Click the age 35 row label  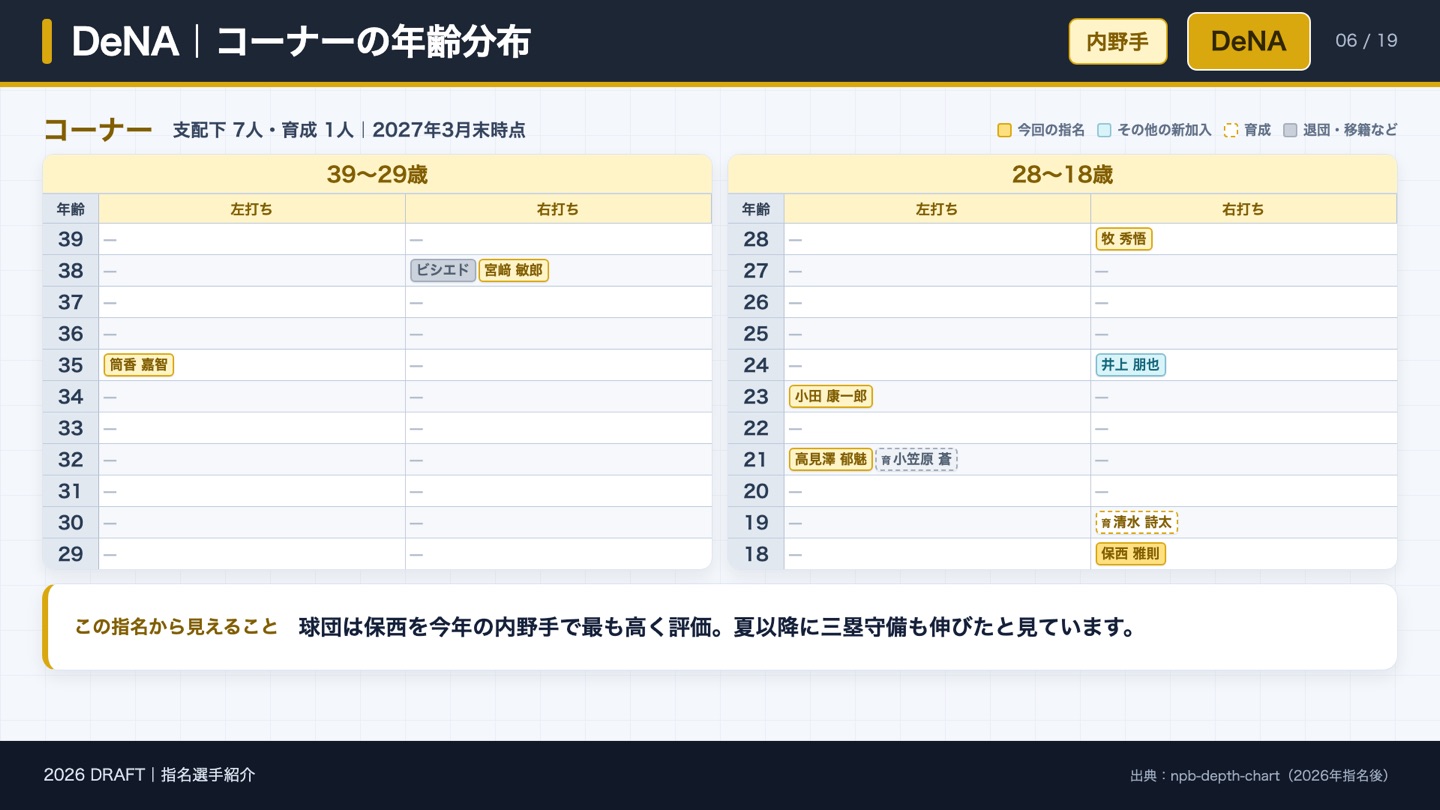click(x=71, y=365)
